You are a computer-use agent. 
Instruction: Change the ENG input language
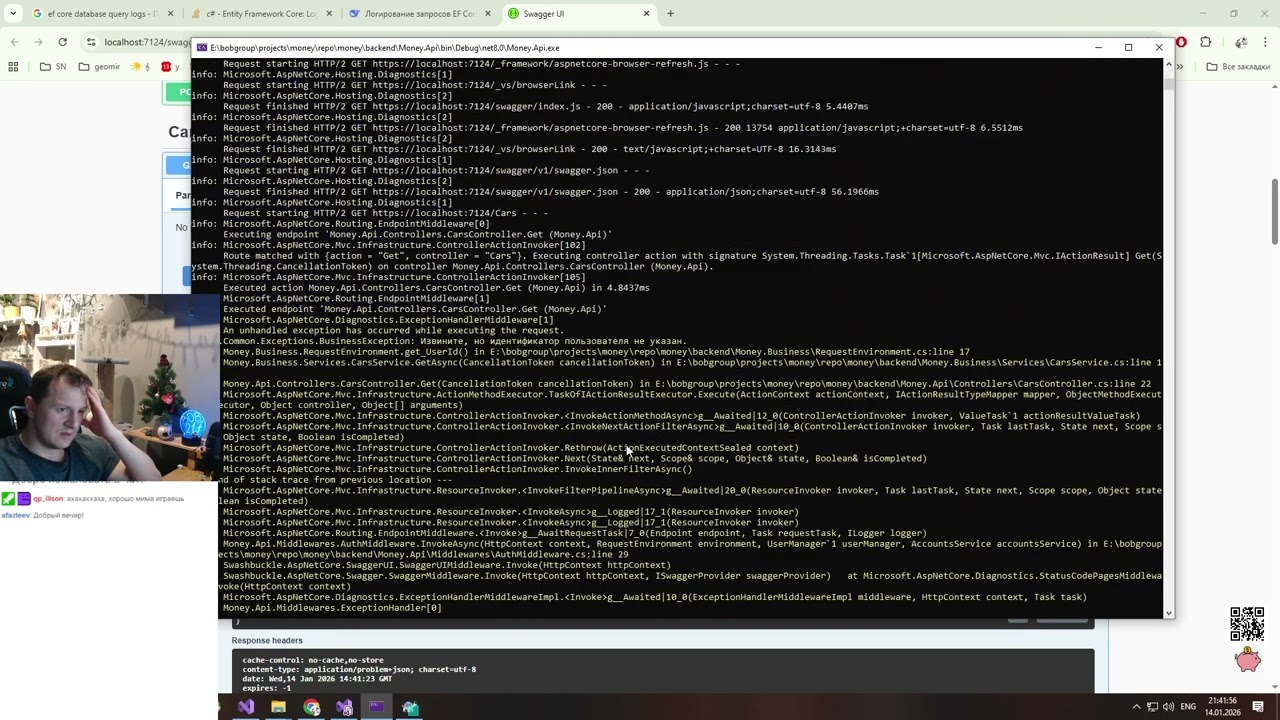(x=1188, y=707)
